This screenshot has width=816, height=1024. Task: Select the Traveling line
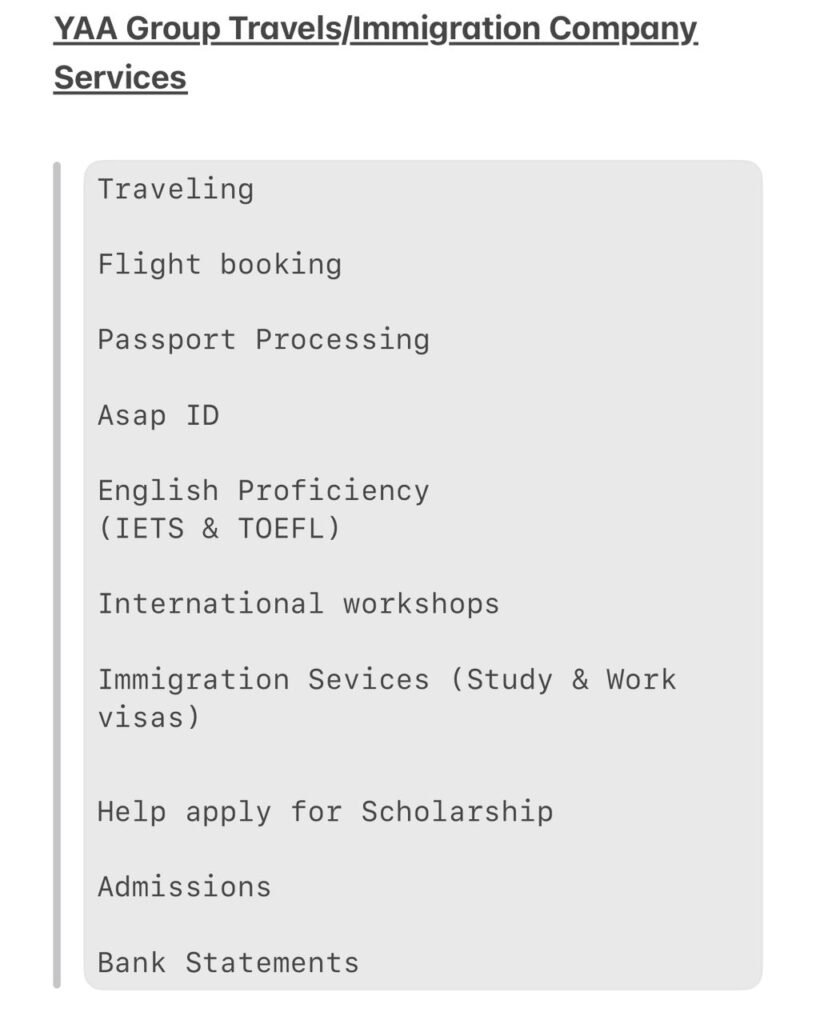176,190
